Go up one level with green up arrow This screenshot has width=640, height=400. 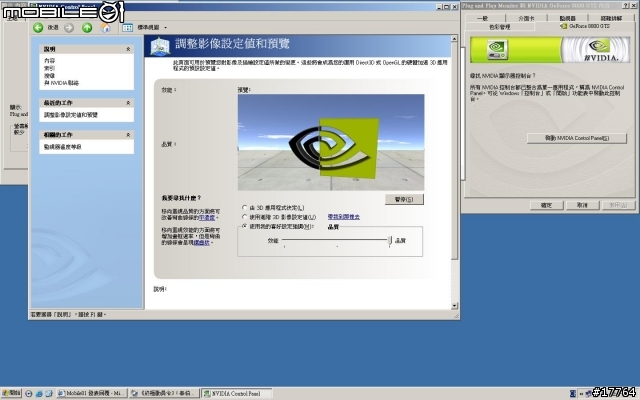87,27
